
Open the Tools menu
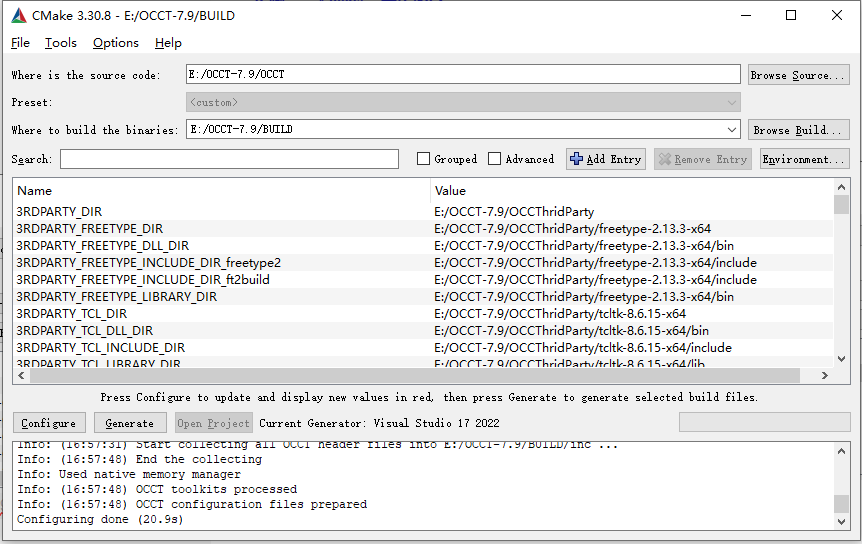click(x=60, y=43)
